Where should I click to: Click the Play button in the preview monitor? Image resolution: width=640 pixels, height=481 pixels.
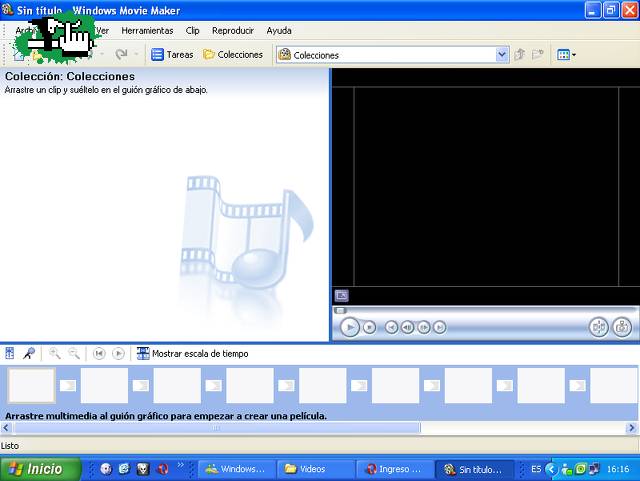click(x=349, y=327)
